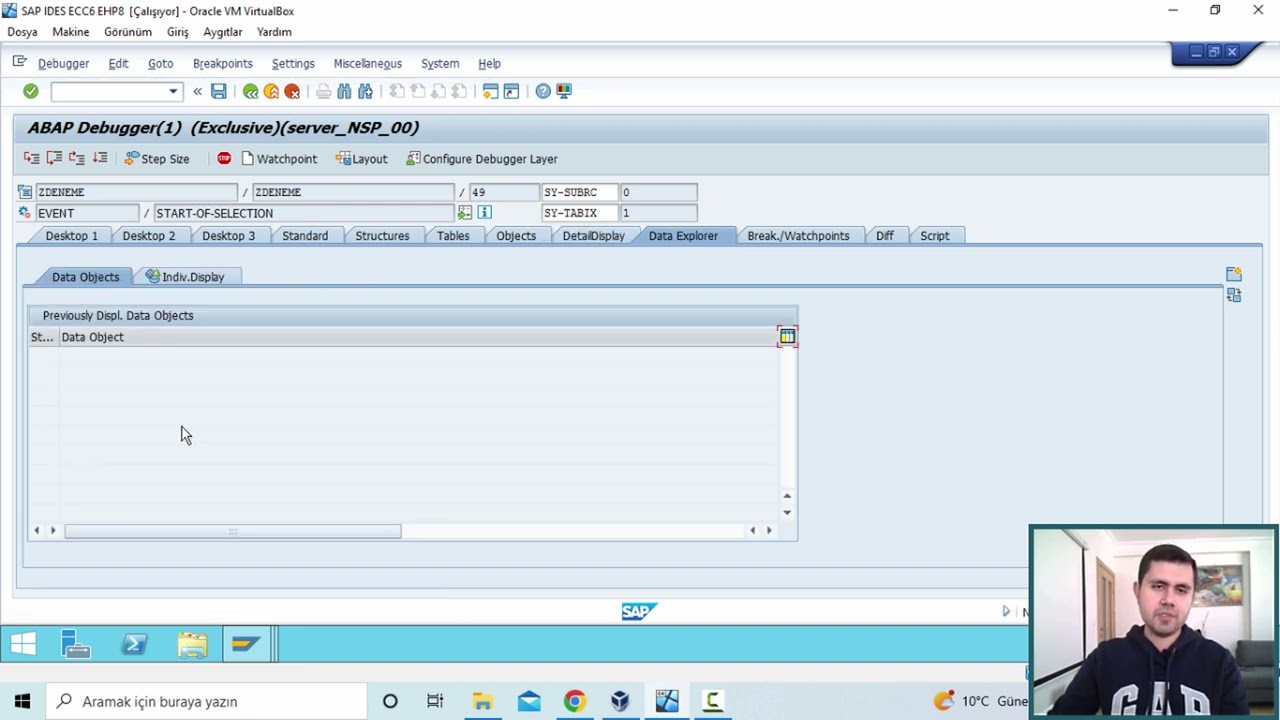Open the Edit menu
Screen dimensions: 1280x720
118,63
